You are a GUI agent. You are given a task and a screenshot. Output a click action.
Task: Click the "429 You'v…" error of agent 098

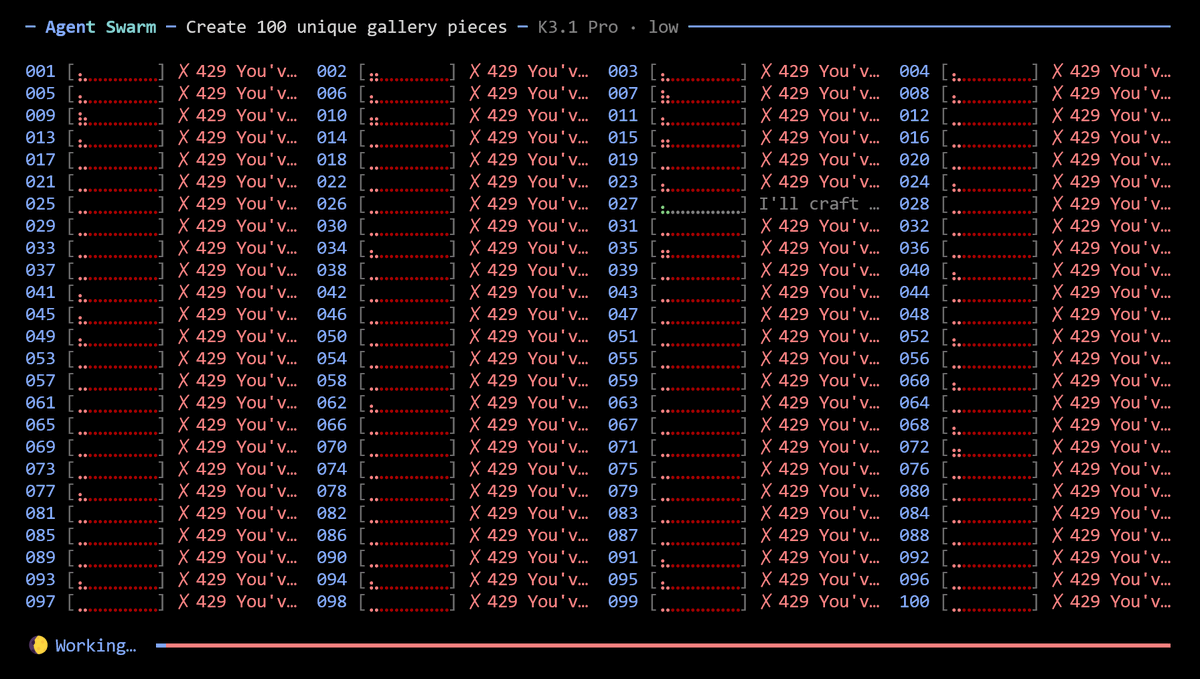(x=538, y=601)
